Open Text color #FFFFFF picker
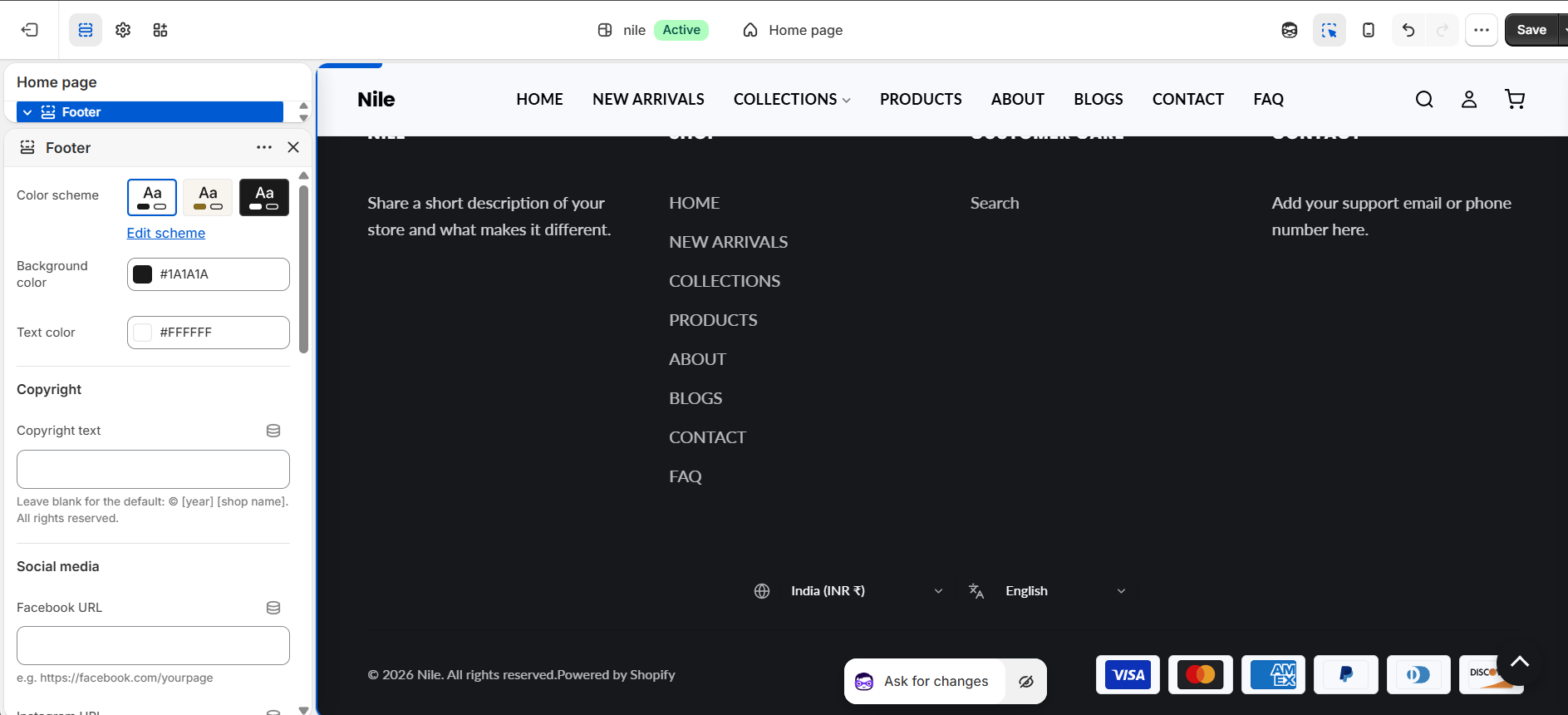This screenshot has height=715, width=1568. 209,333
